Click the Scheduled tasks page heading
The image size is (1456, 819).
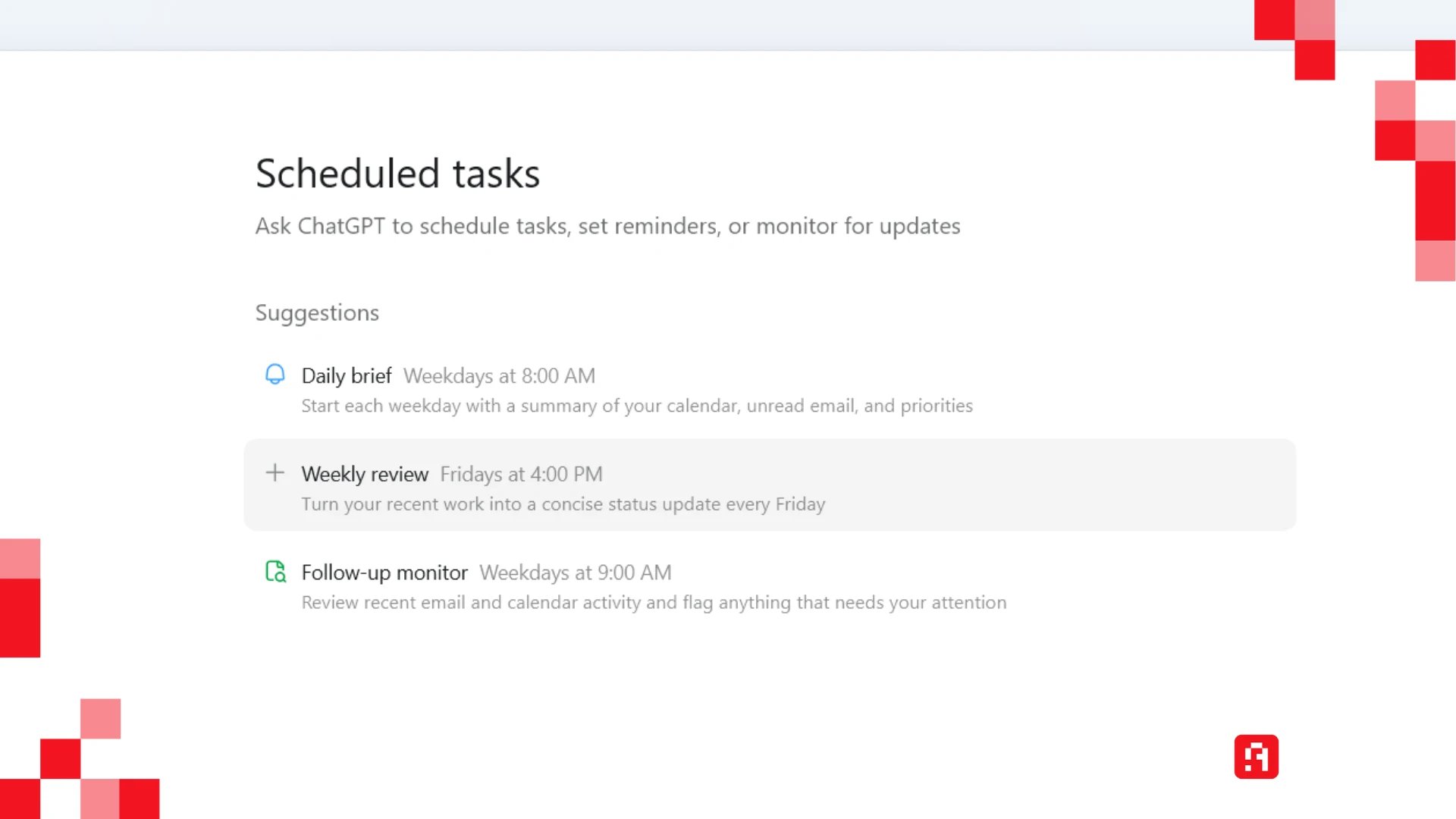(397, 173)
